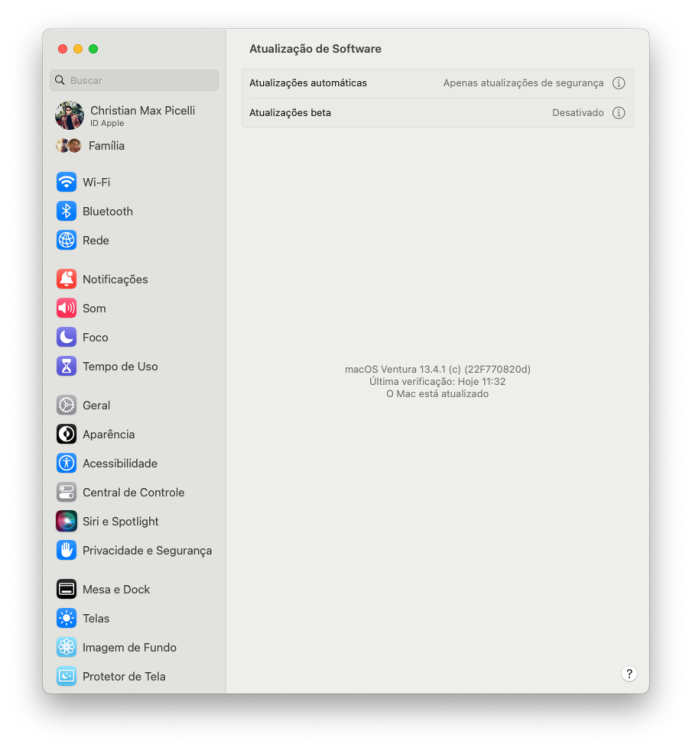This screenshot has width=692, height=750.
Task: Open Família sharing settings
Action: tap(134, 146)
